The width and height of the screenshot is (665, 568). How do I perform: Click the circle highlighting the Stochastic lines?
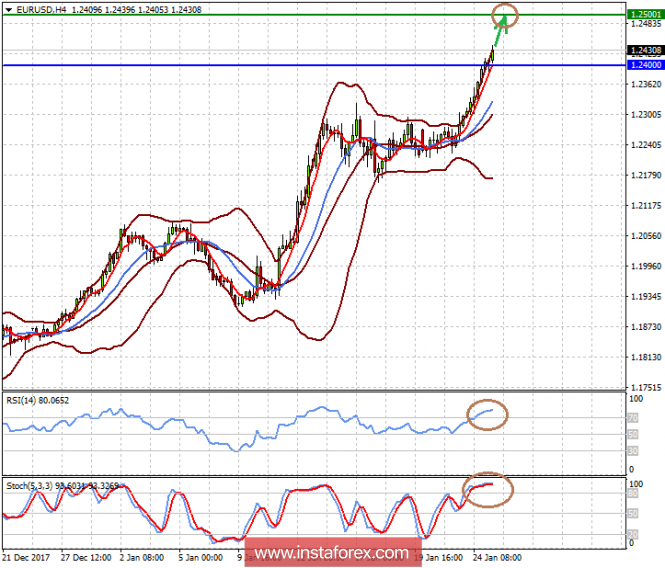click(x=488, y=490)
